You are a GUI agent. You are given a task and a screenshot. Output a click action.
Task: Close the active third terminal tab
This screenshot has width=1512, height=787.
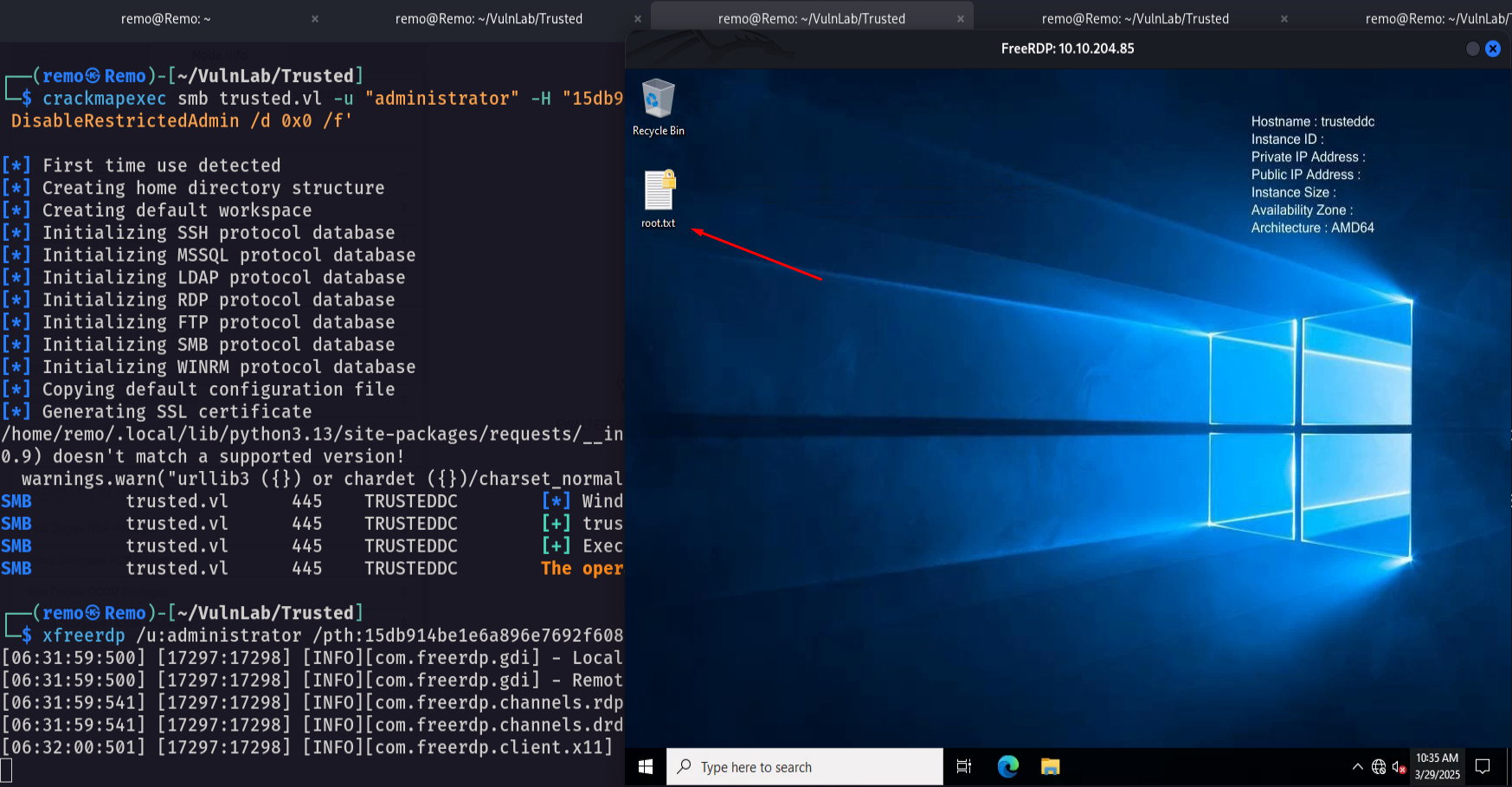tap(961, 18)
